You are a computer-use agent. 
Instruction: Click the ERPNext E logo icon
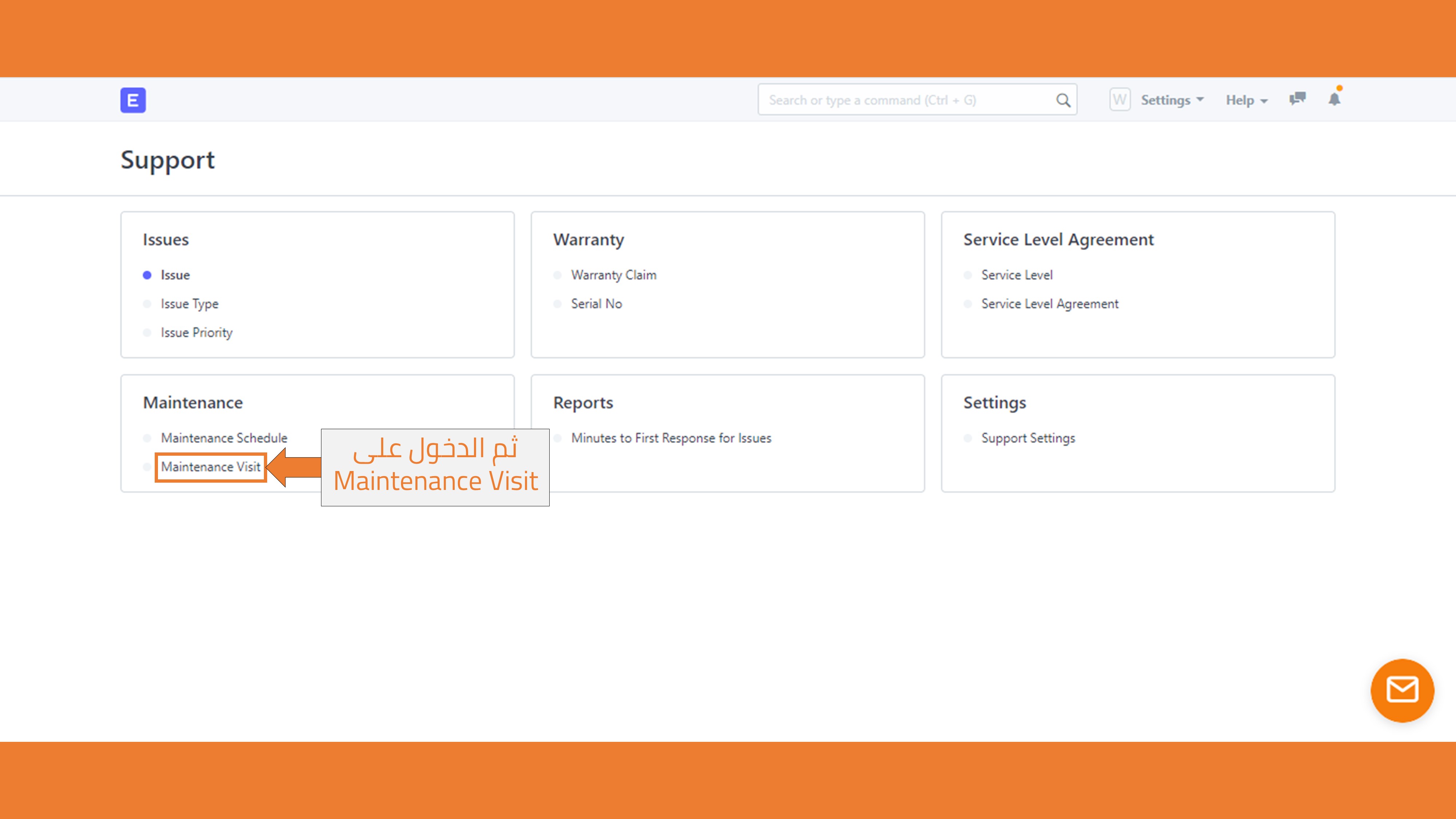133,100
